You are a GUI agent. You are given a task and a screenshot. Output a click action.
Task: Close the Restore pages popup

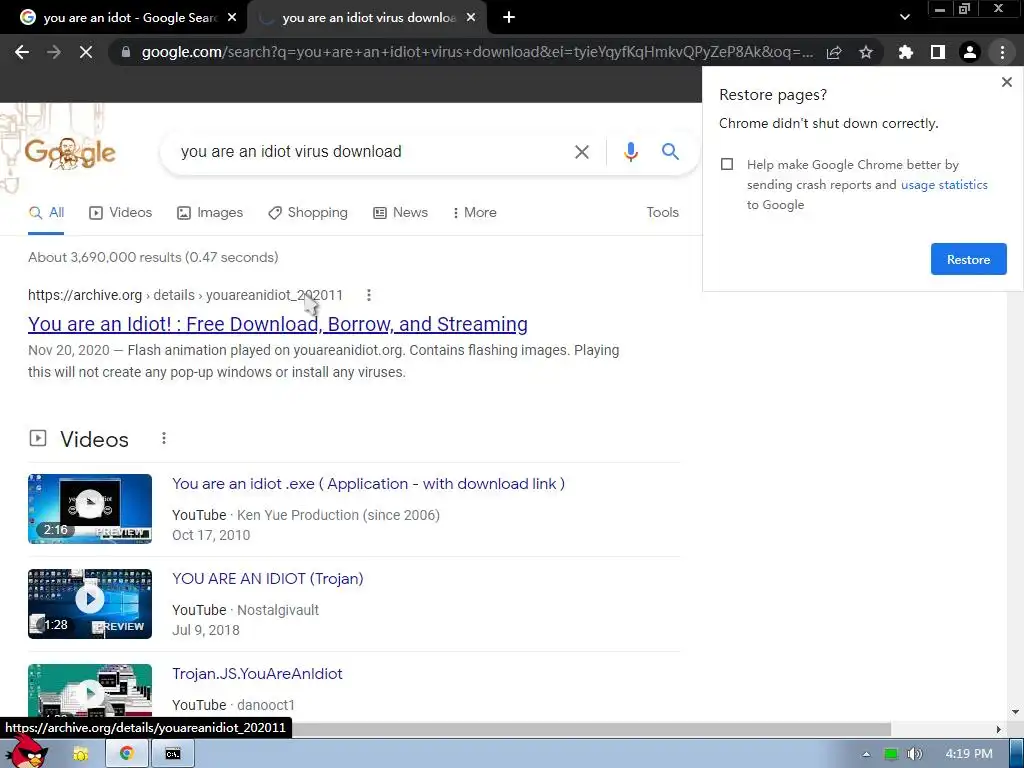pos(1006,82)
